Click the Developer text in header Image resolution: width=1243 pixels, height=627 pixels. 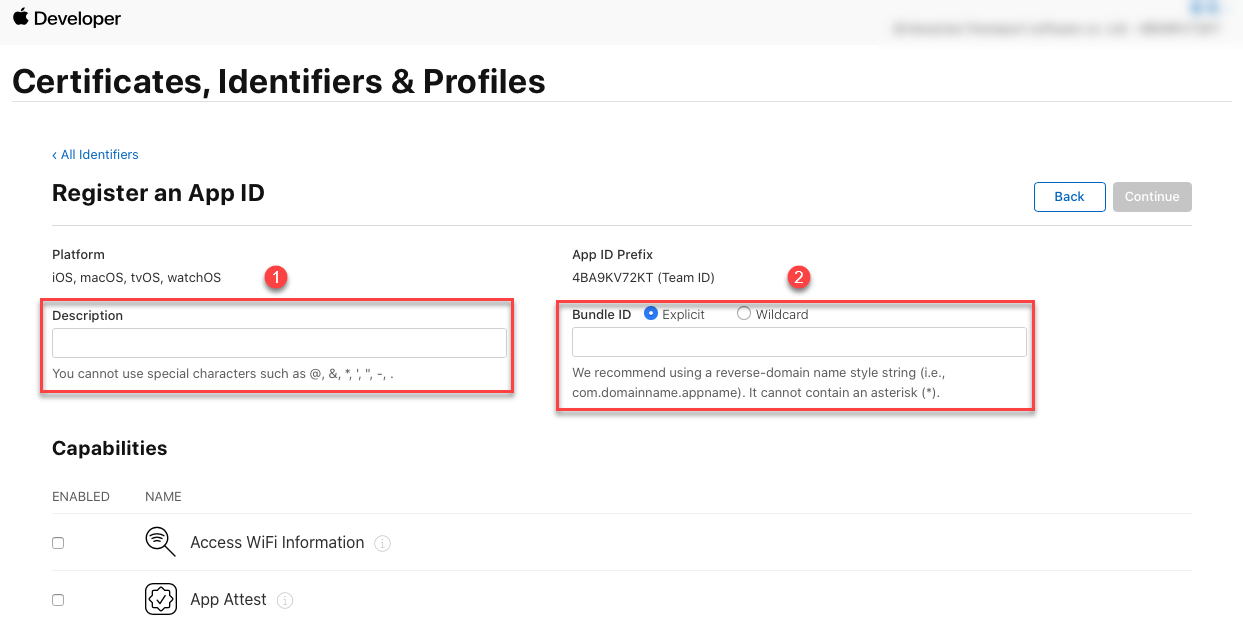coord(77,19)
